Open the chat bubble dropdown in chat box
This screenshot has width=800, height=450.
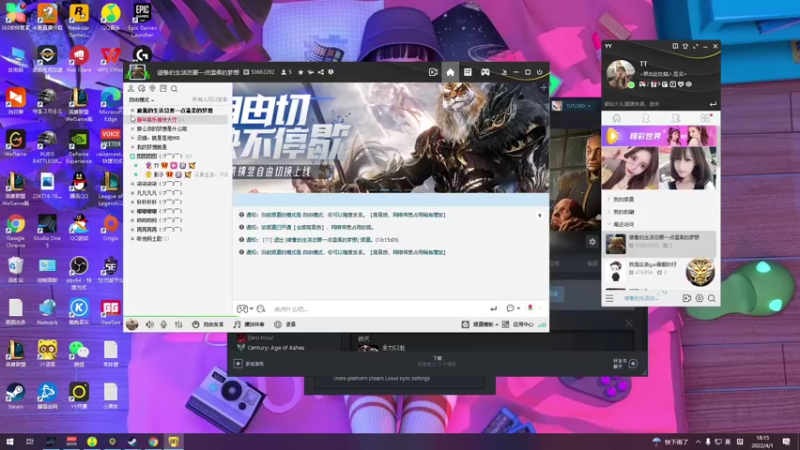(x=513, y=309)
